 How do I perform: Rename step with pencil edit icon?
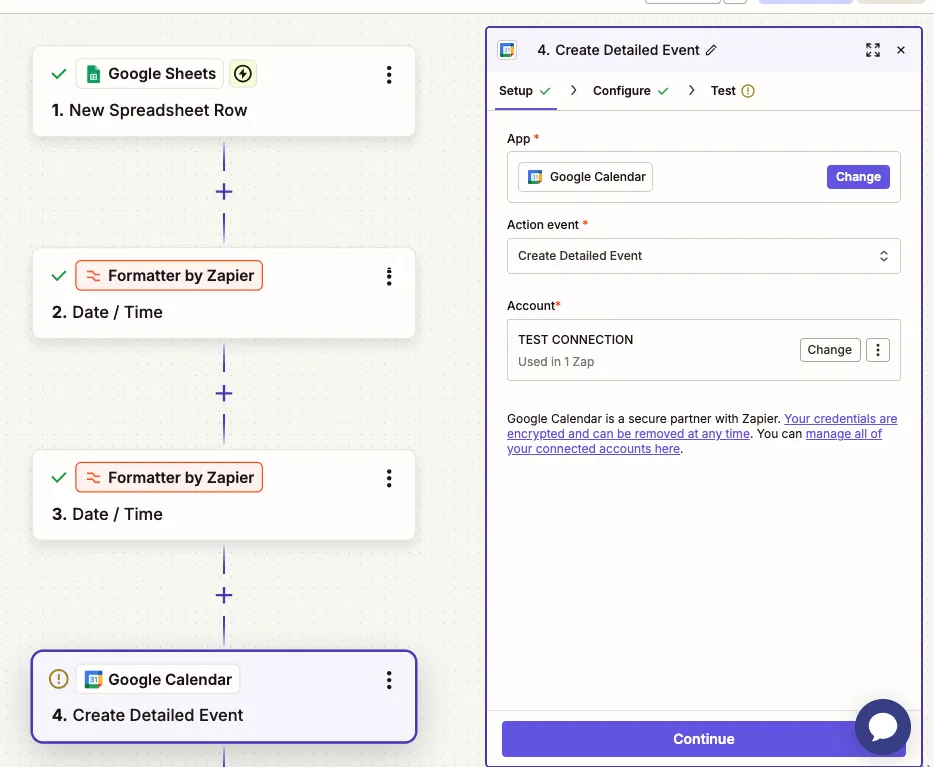(711, 50)
